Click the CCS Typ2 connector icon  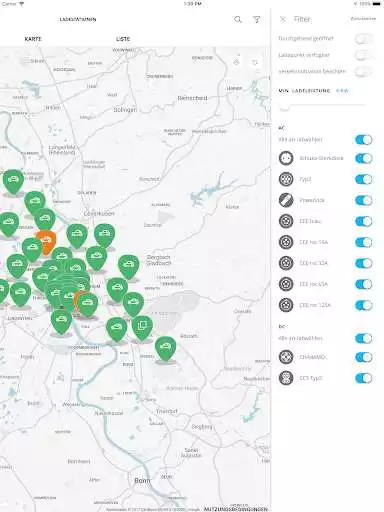286,378
